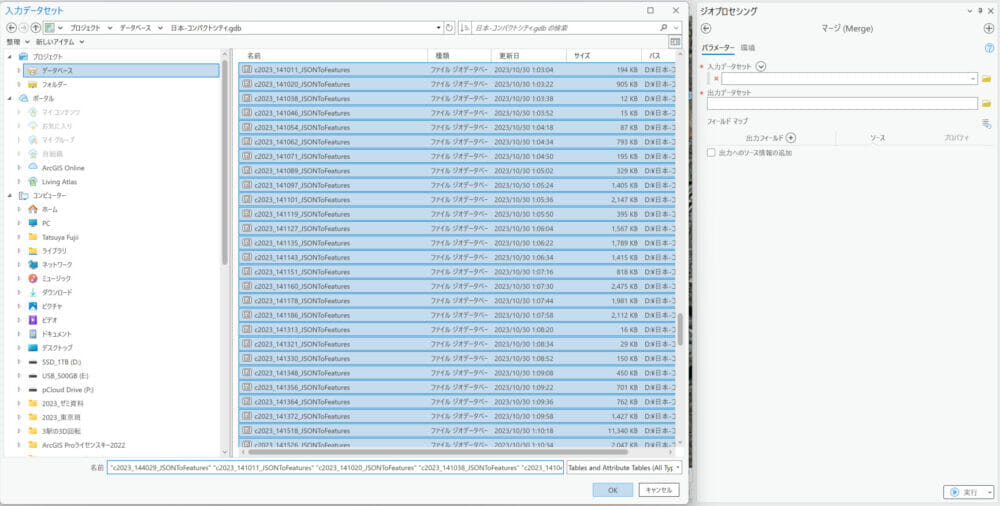Click table icon of c2023_141011_JSONToFeatures
This screenshot has height=506, width=1000.
[247, 70]
